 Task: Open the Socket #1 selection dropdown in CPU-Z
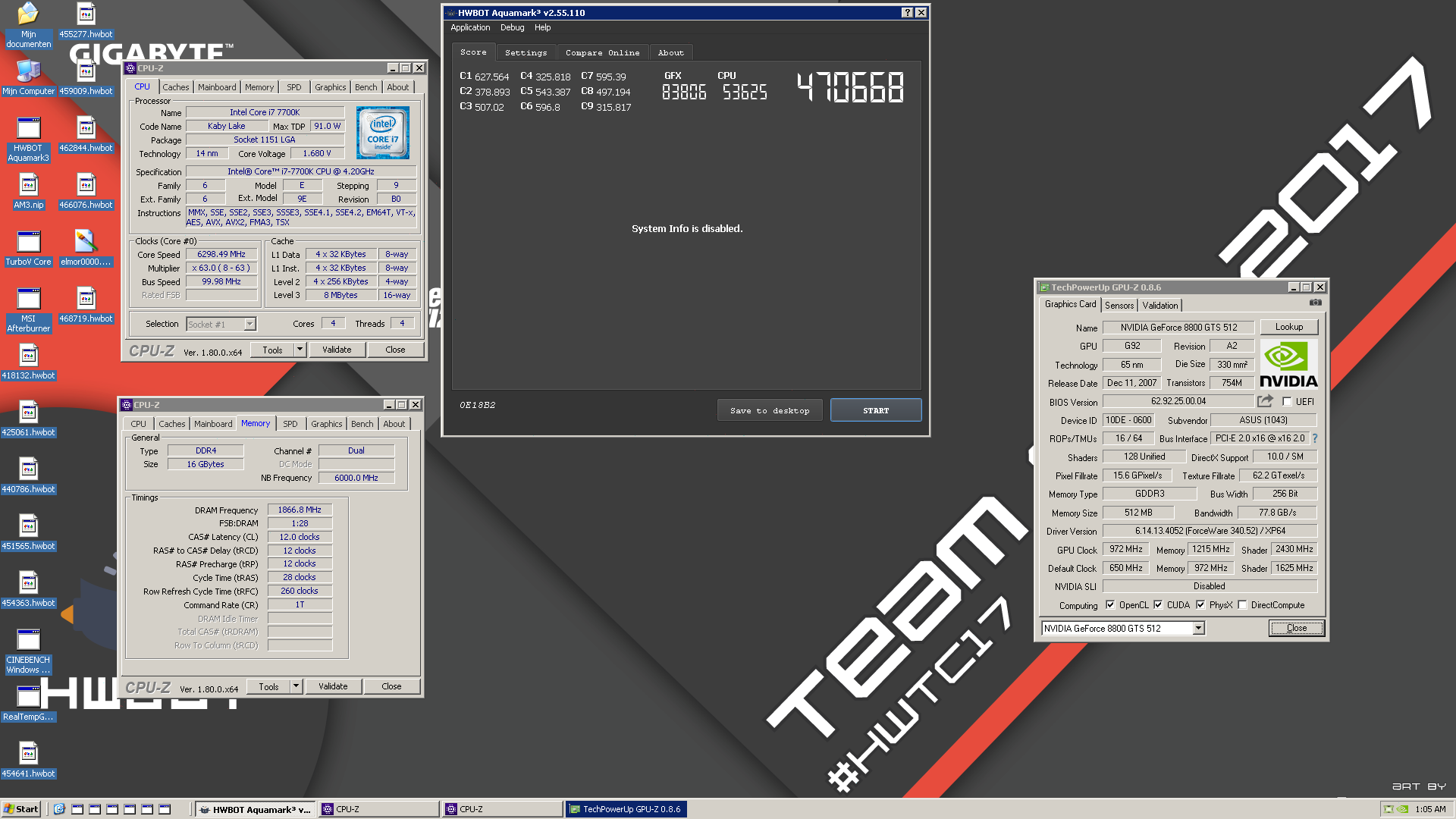(249, 325)
